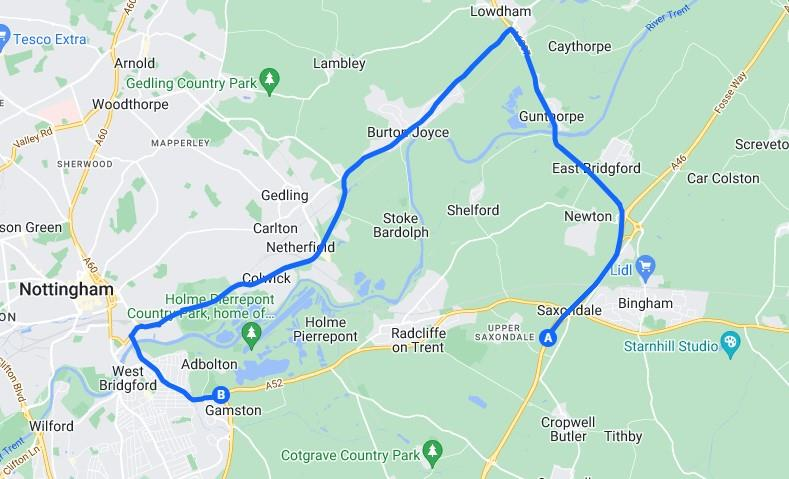Click the route end marker B
789x479 pixels.
[220, 394]
